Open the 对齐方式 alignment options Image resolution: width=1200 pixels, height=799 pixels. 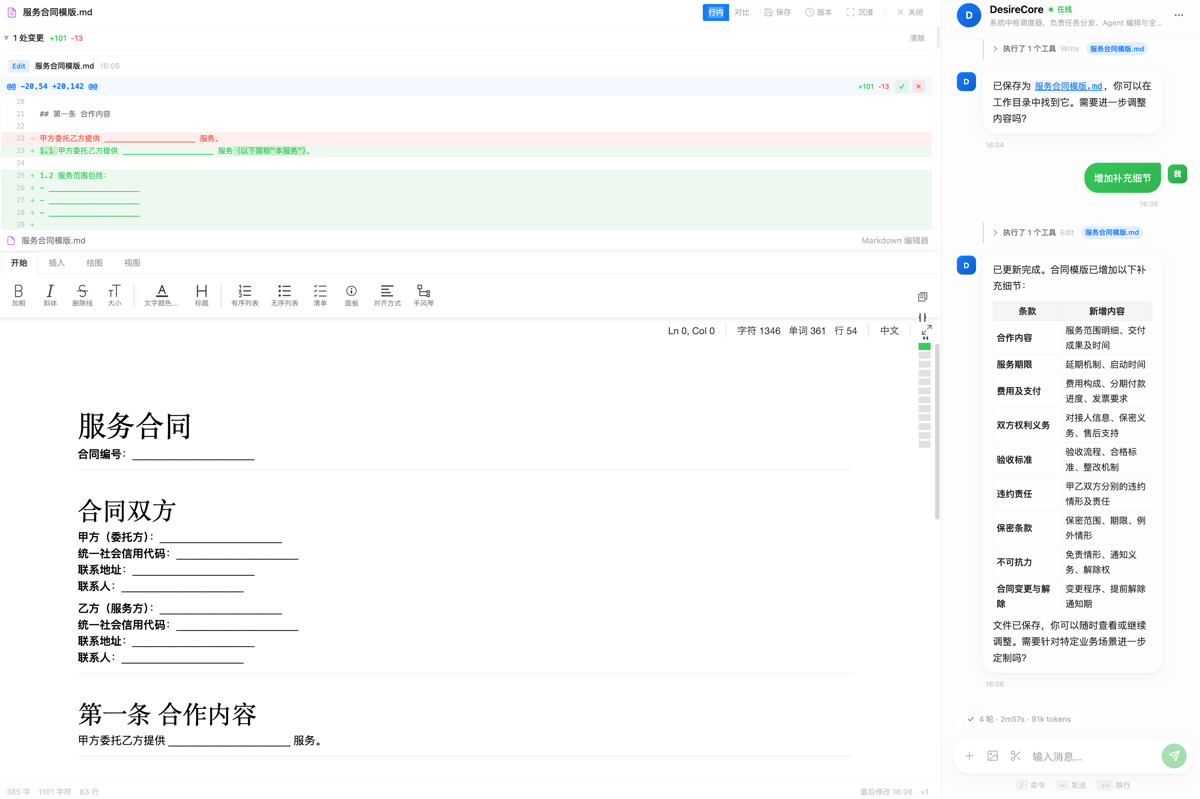pos(387,292)
